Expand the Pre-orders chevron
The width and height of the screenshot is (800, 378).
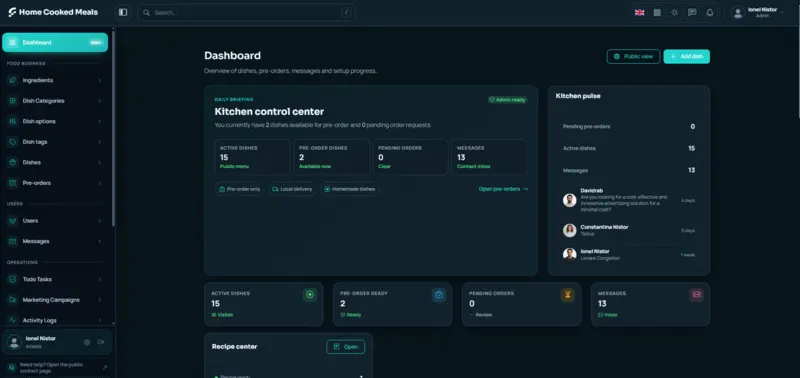tap(99, 183)
